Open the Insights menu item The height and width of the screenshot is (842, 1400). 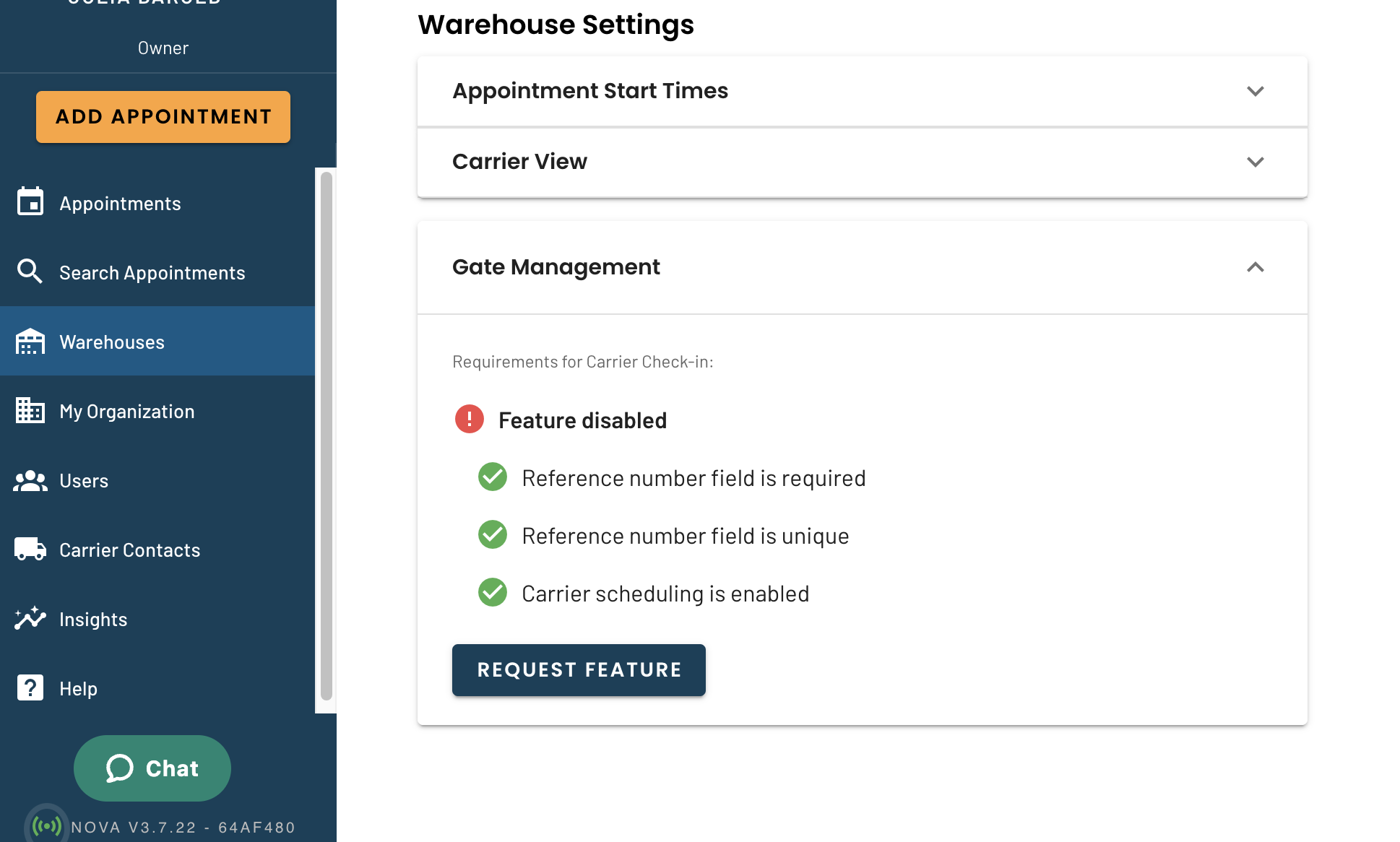[157, 619]
